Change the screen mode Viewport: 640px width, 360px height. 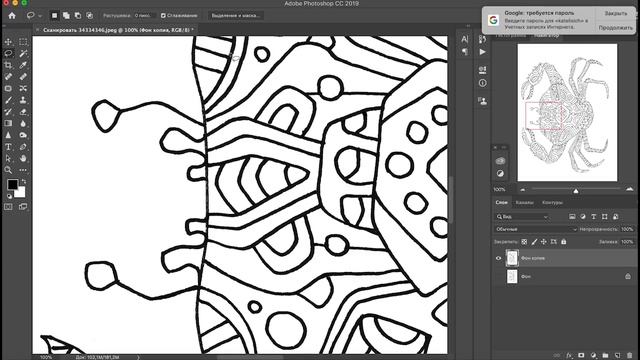[x=23, y=207]
